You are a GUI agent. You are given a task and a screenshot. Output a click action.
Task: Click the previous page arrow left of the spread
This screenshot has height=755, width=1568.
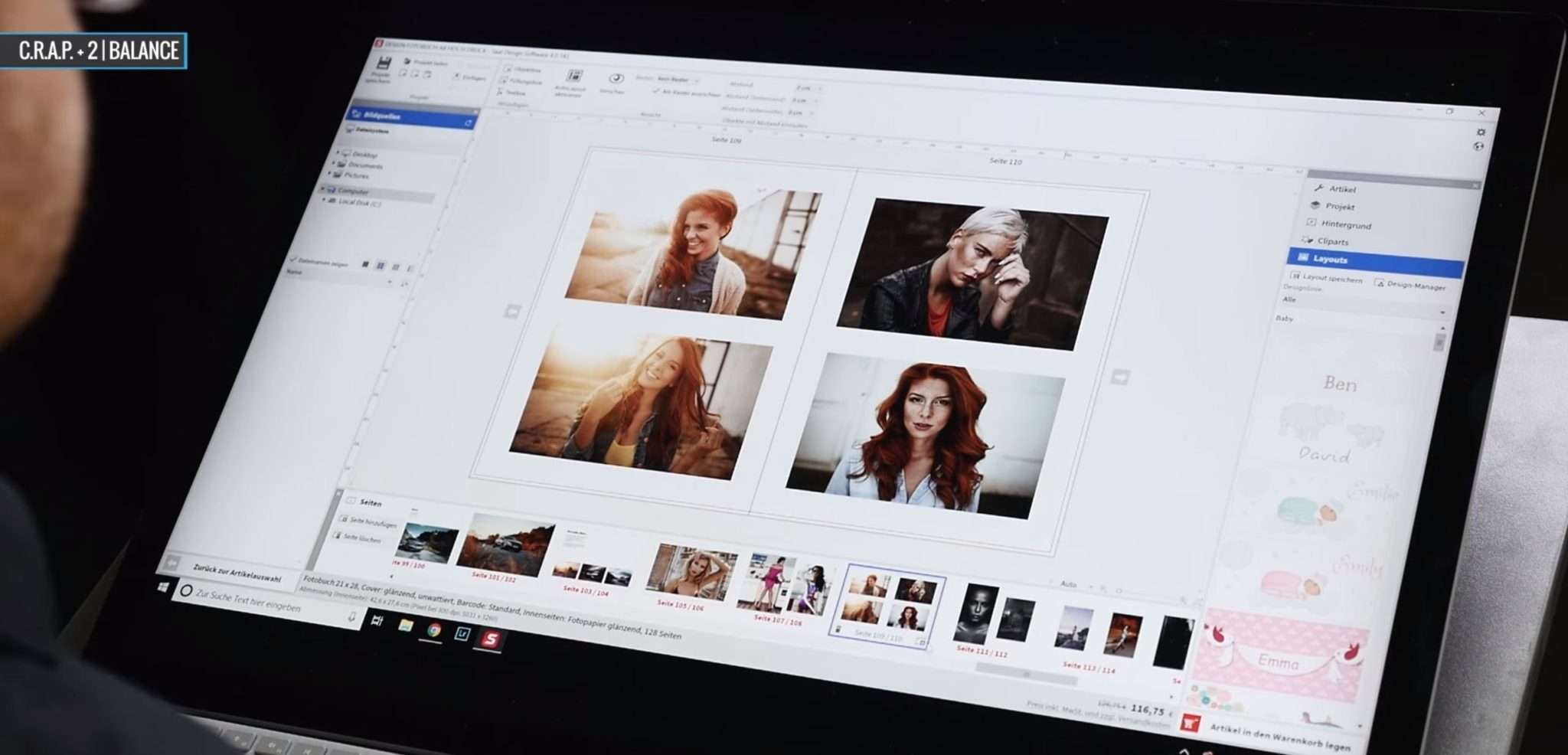coord(512,311)
